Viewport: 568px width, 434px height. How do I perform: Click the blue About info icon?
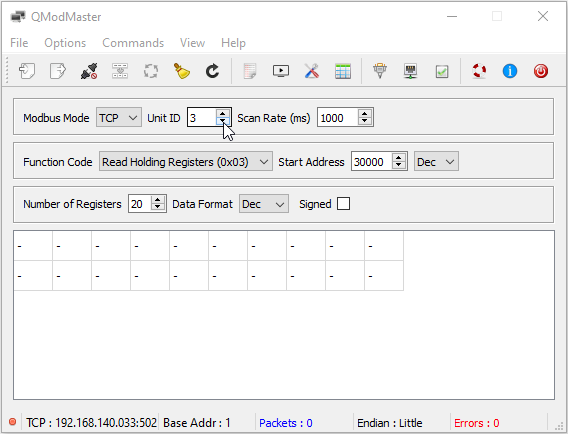point(510,71)
